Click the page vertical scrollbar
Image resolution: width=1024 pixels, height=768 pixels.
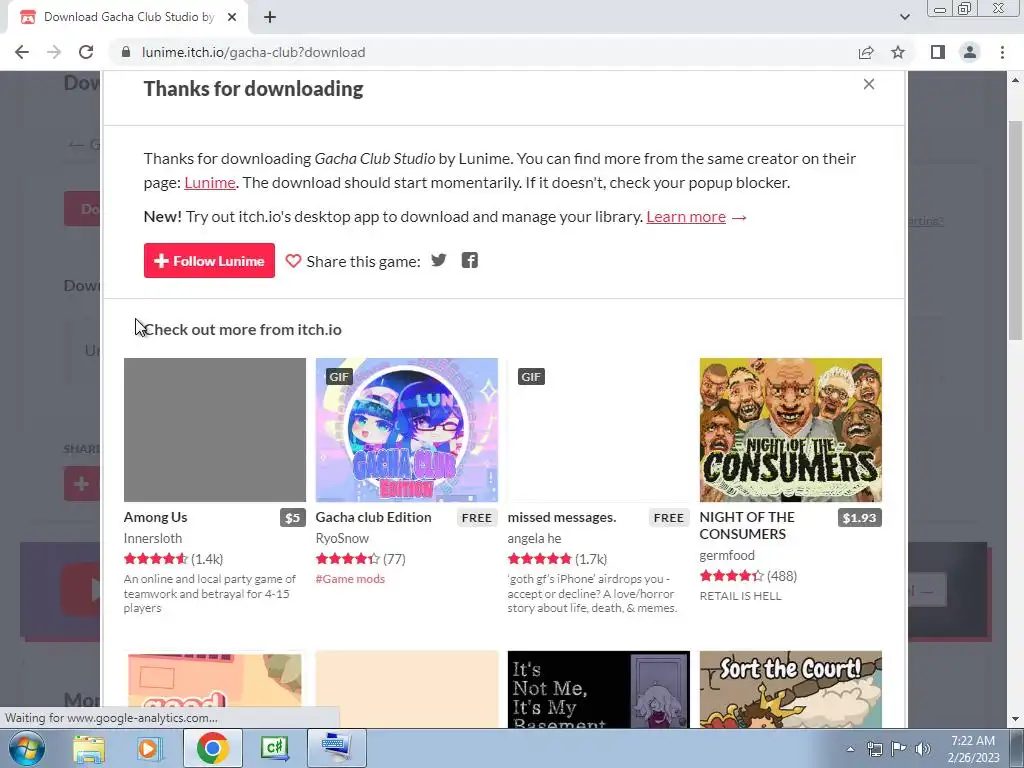[1015, 230]
